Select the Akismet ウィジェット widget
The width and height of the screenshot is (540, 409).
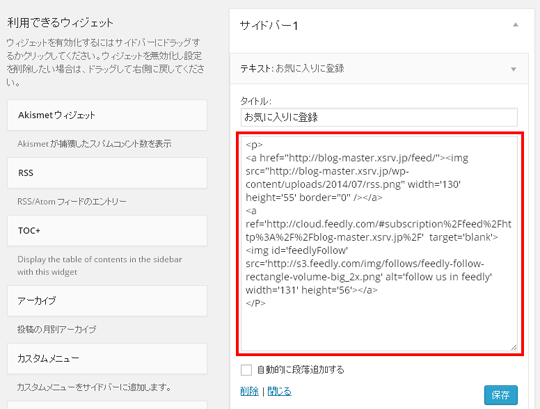coord(107,115)
